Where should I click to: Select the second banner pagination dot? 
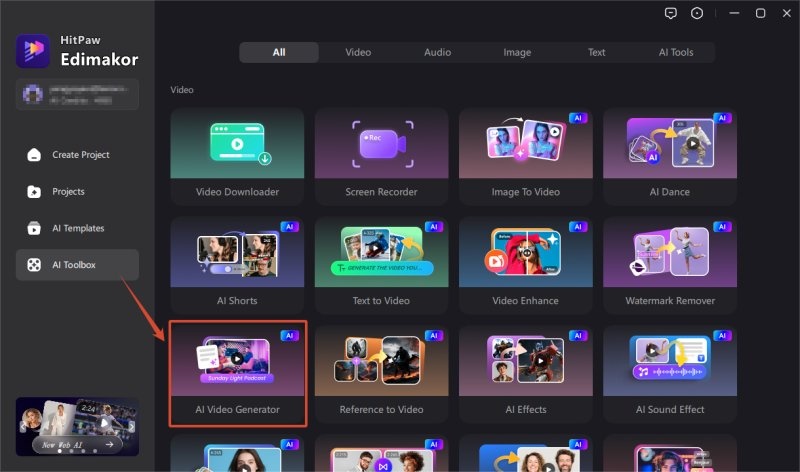tap(71, 451)
